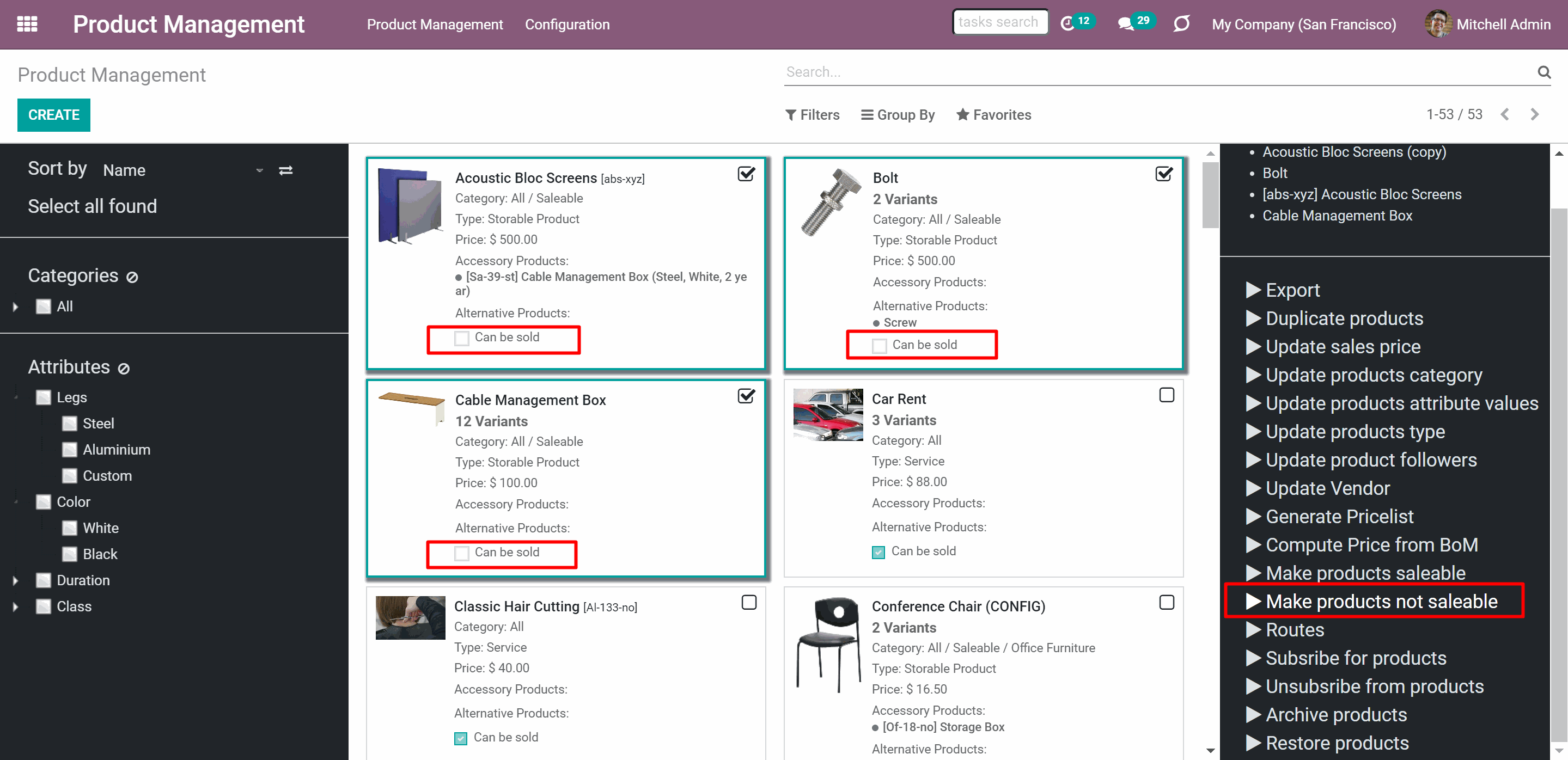Tick the Custom attribute checkbox

(70, 476)
